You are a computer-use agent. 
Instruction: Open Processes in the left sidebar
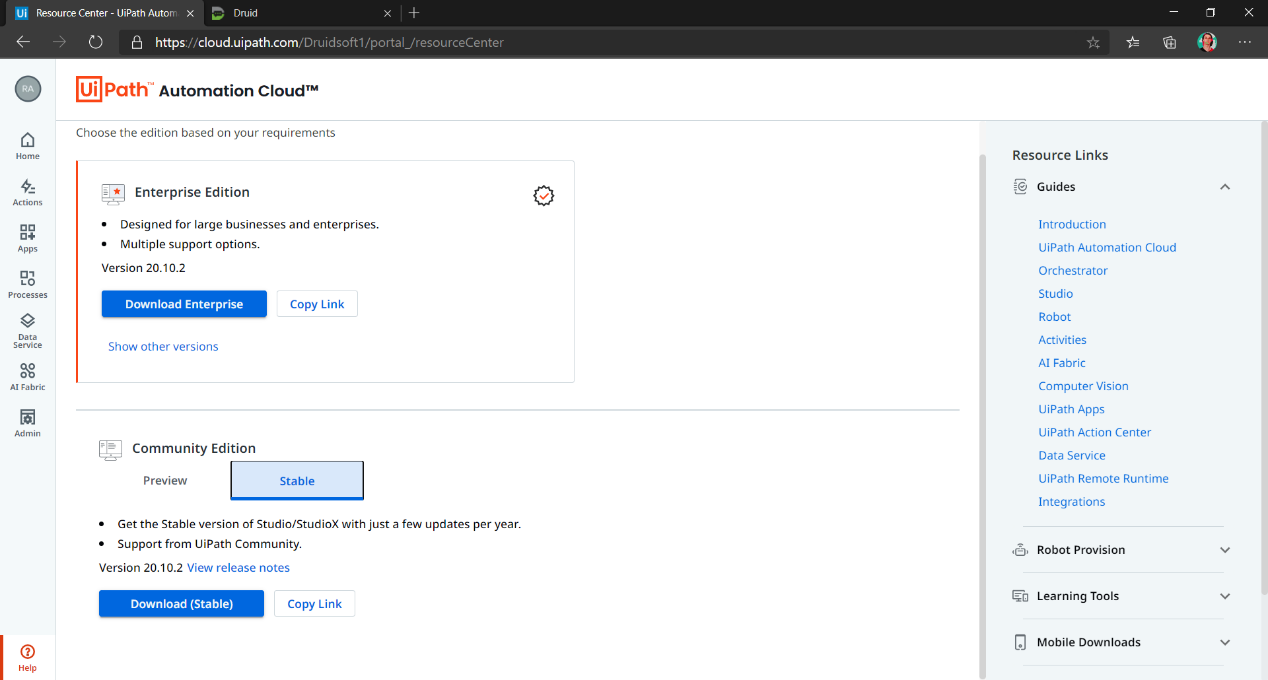pos(27,284)
